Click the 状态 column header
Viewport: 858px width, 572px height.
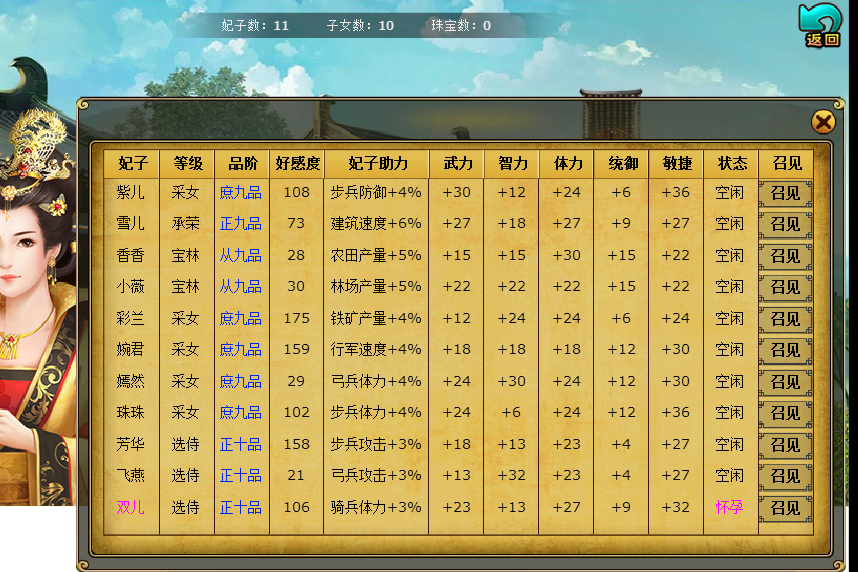[732, 163]
